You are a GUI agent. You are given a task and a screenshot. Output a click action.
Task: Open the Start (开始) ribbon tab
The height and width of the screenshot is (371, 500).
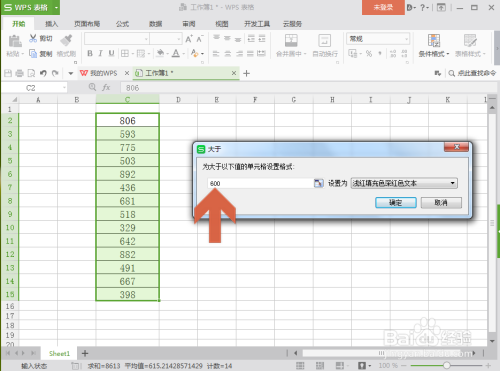point(19,24)
